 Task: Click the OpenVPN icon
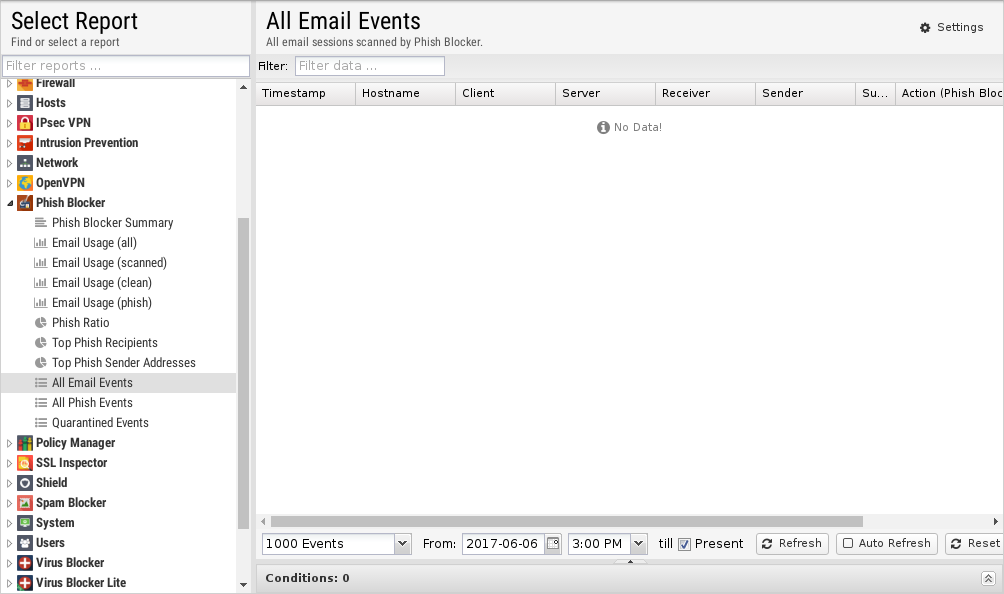coord(24,183)
